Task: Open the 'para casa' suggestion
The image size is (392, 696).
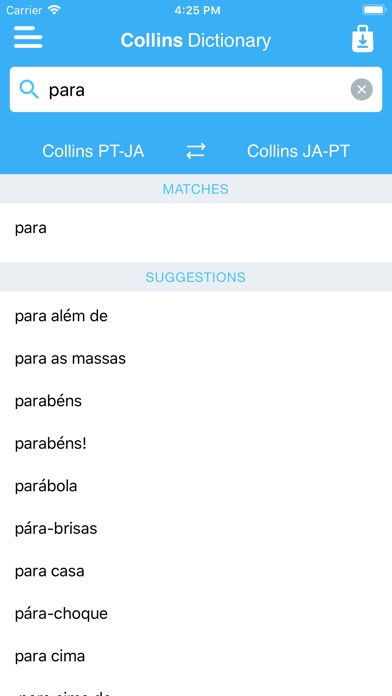Action: point(196,571)
